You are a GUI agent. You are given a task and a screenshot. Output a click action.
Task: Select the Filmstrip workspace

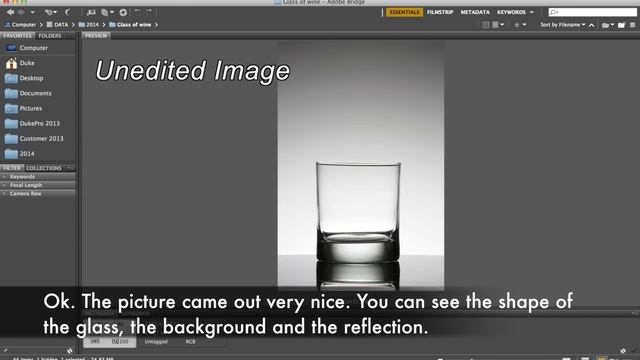coord(440,12)
